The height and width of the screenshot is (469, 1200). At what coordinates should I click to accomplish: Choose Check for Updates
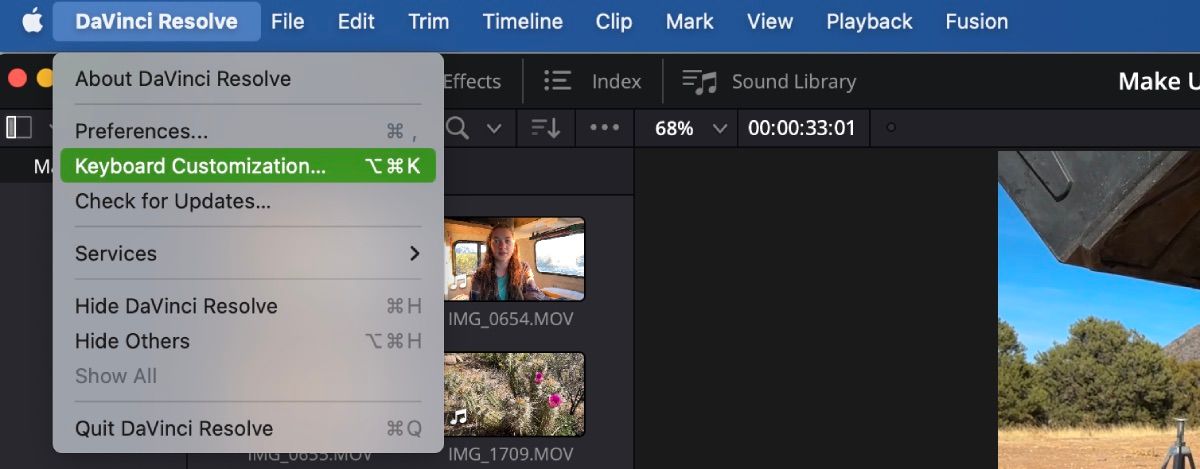[248, 201]
